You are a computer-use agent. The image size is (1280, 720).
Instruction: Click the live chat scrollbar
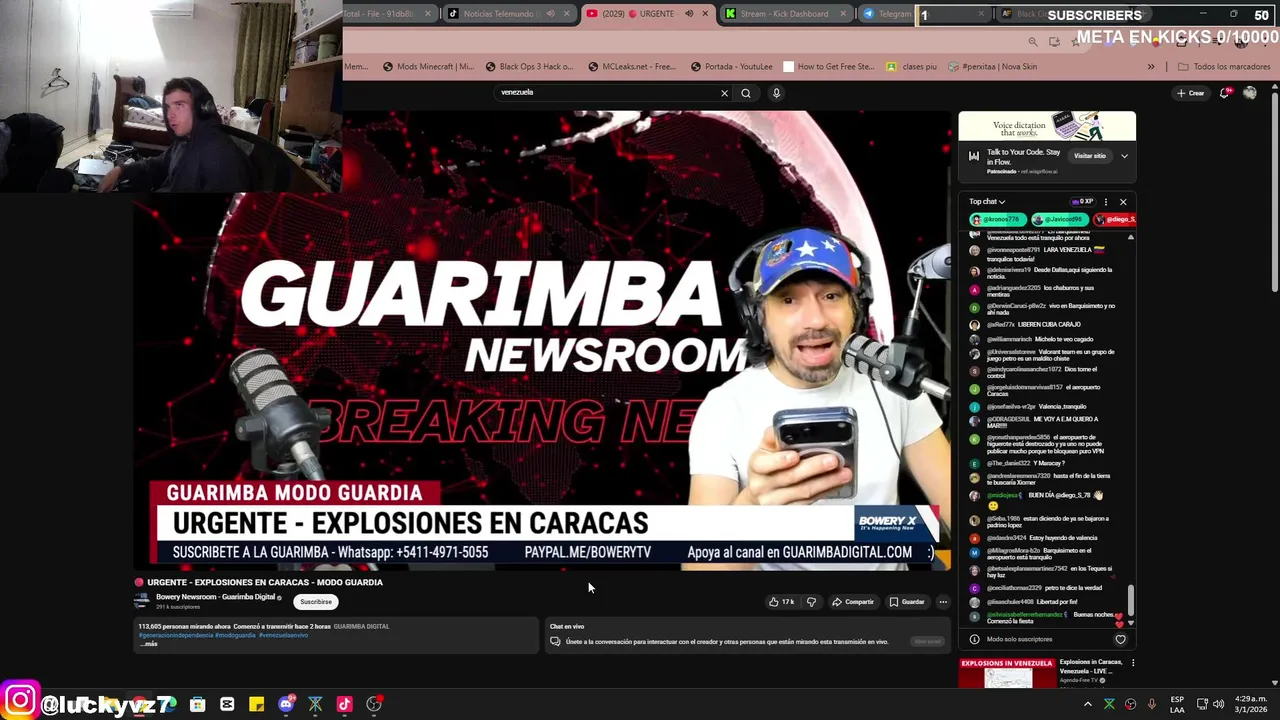[x=1131, y=601]
